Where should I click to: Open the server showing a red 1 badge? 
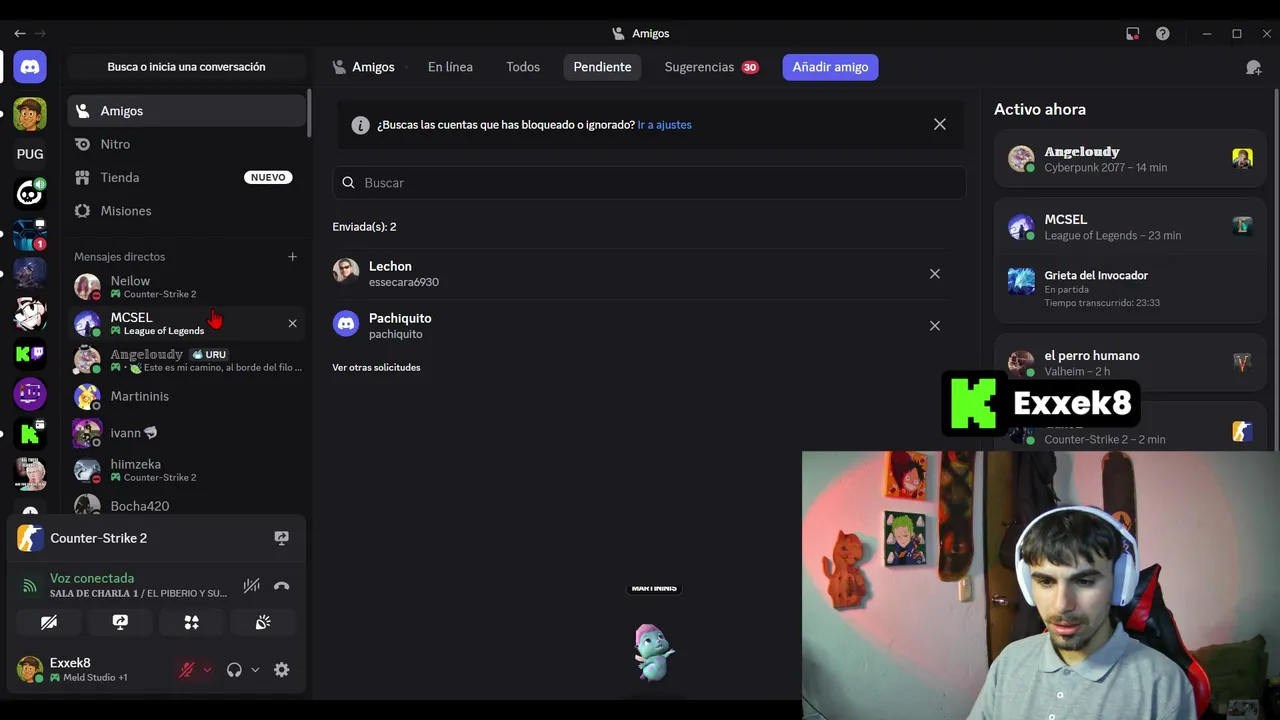30,234
